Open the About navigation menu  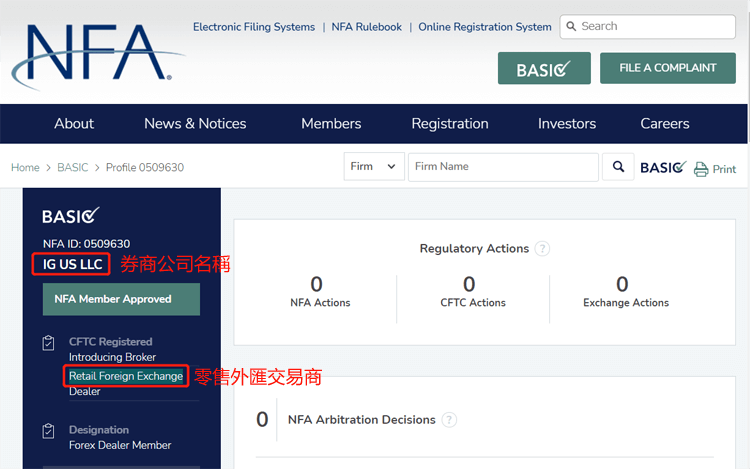(74, 124)
